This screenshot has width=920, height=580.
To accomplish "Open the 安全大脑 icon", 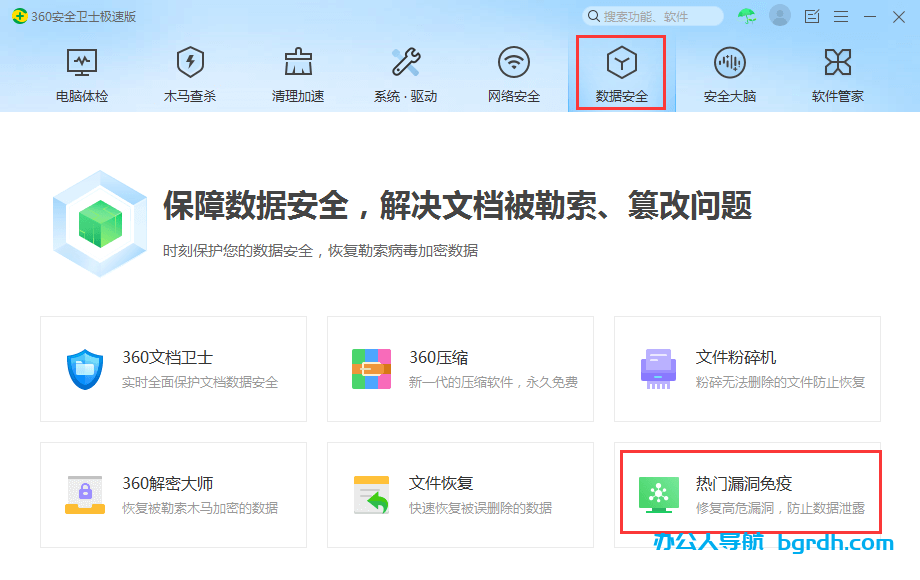I will [x=729, y=62].
